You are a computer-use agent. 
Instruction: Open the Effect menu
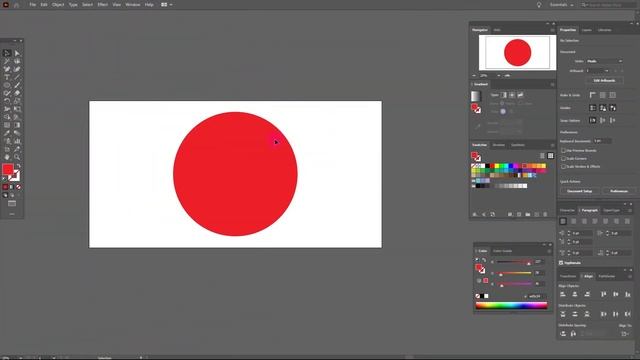pyautogui.click(x=102, y=5)
